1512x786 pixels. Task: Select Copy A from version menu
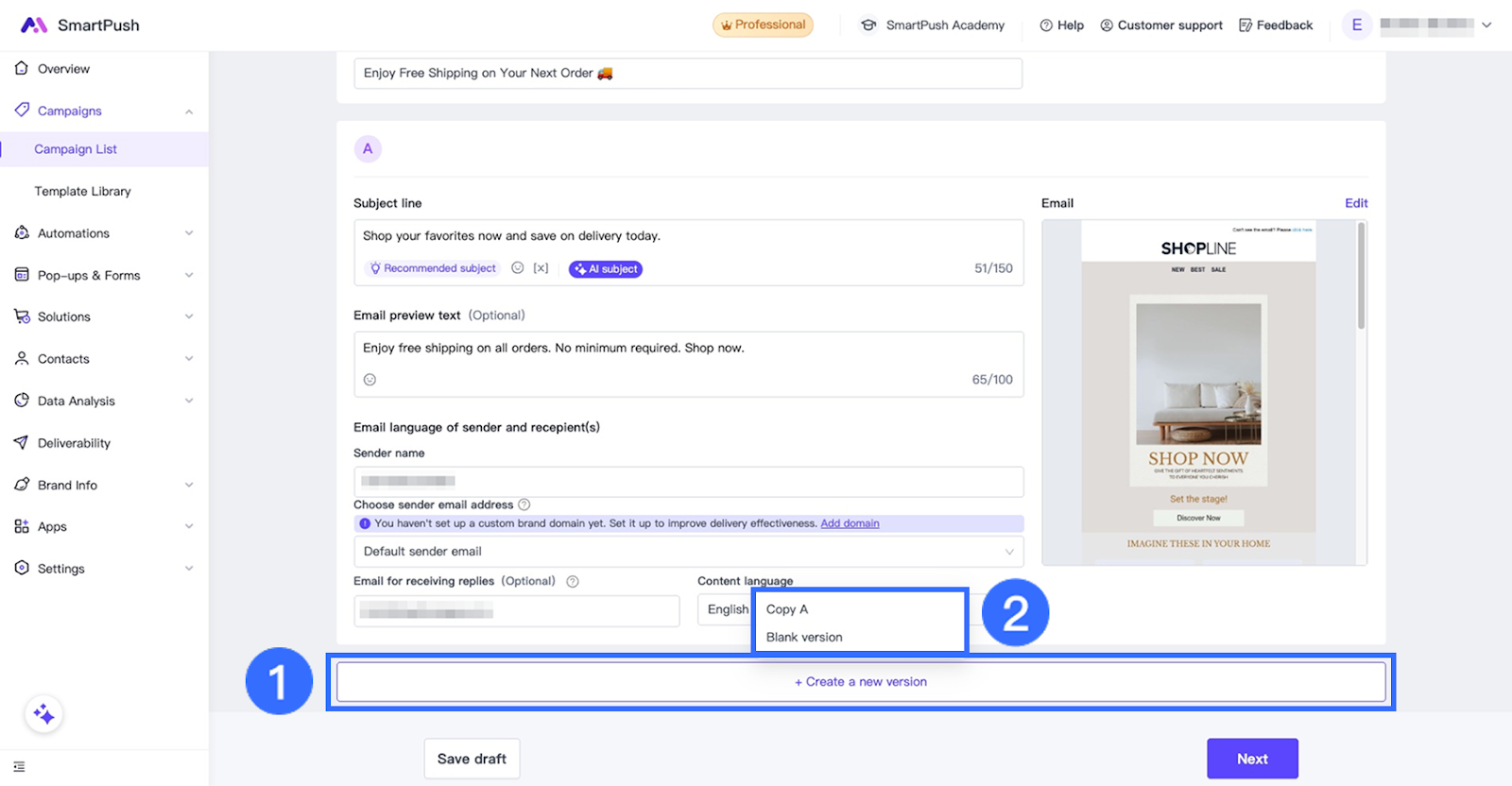787,609
